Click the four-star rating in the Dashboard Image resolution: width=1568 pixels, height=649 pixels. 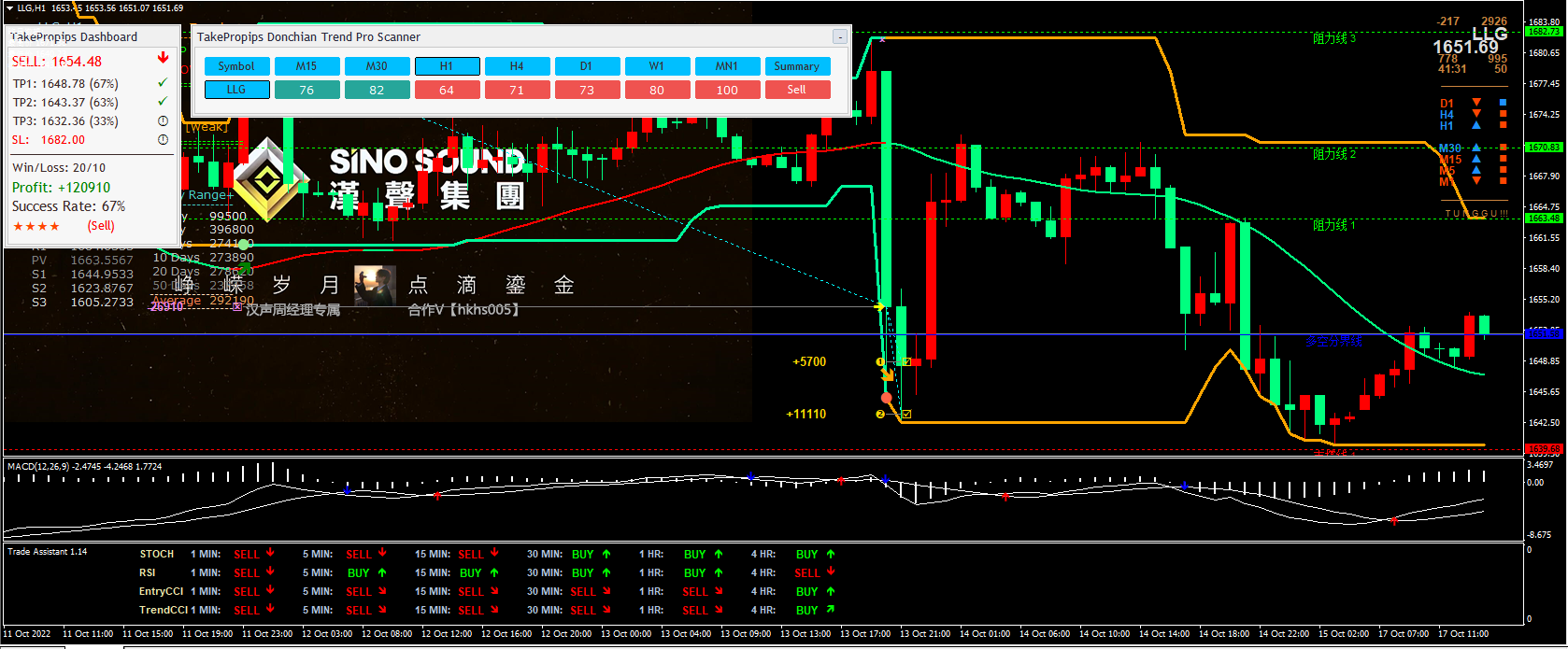click(36, 226)
